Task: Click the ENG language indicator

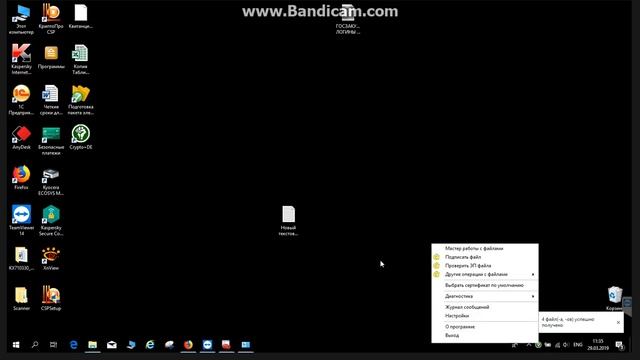Action: coord(578,345)
